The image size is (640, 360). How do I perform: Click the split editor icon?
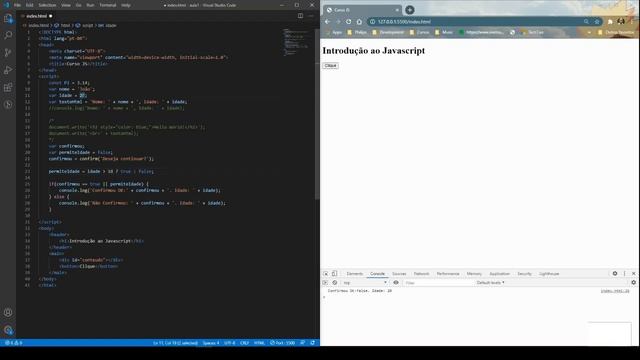pyautogui.click(x=300, y=16)
